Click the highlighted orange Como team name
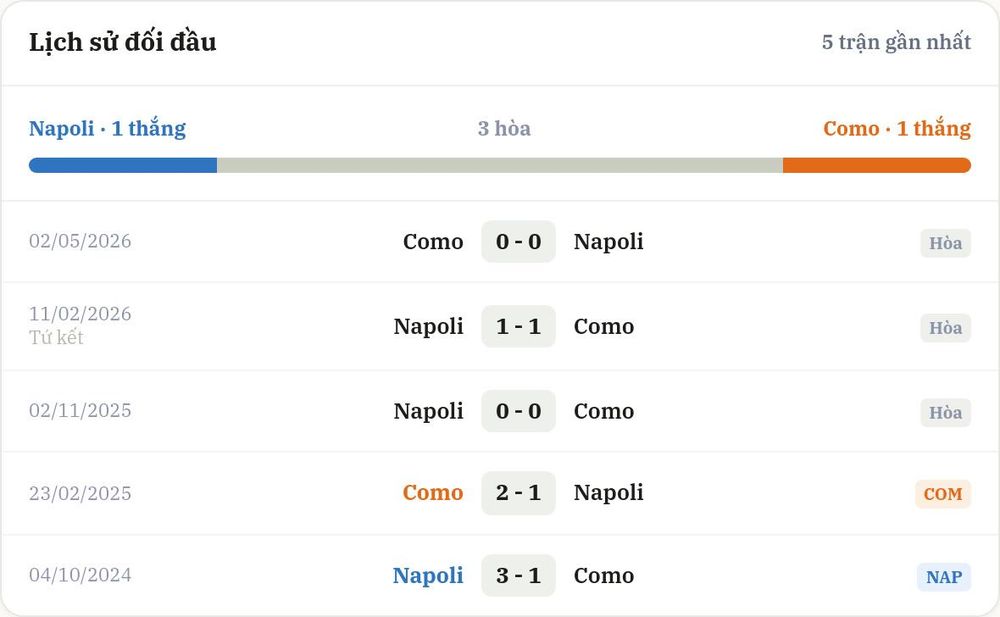The height and width of the screenshot is (617, 1000). pyautogui.click(x=432, y=493)
